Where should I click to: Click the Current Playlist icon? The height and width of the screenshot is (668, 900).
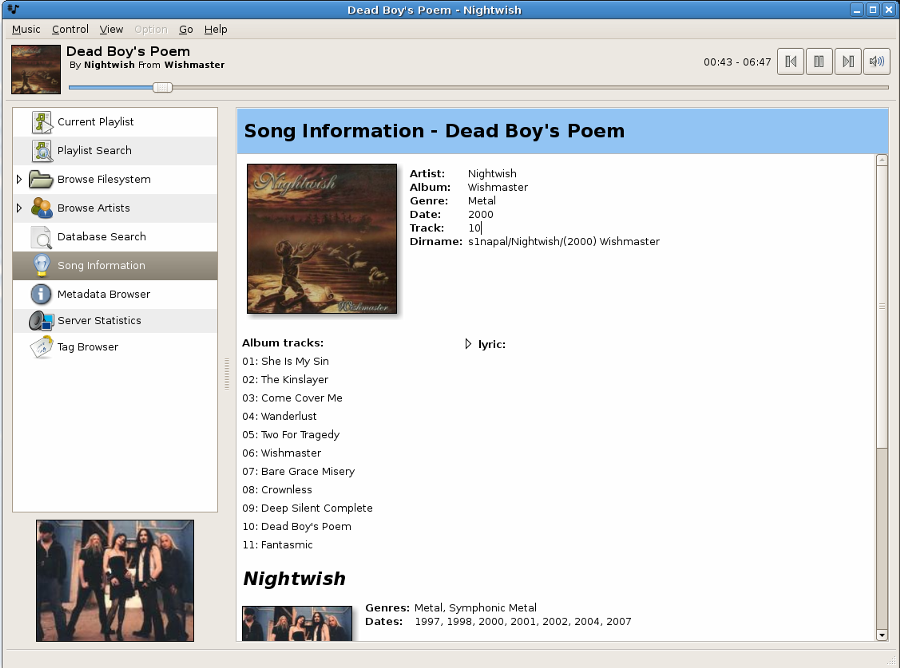pos(42,122)
